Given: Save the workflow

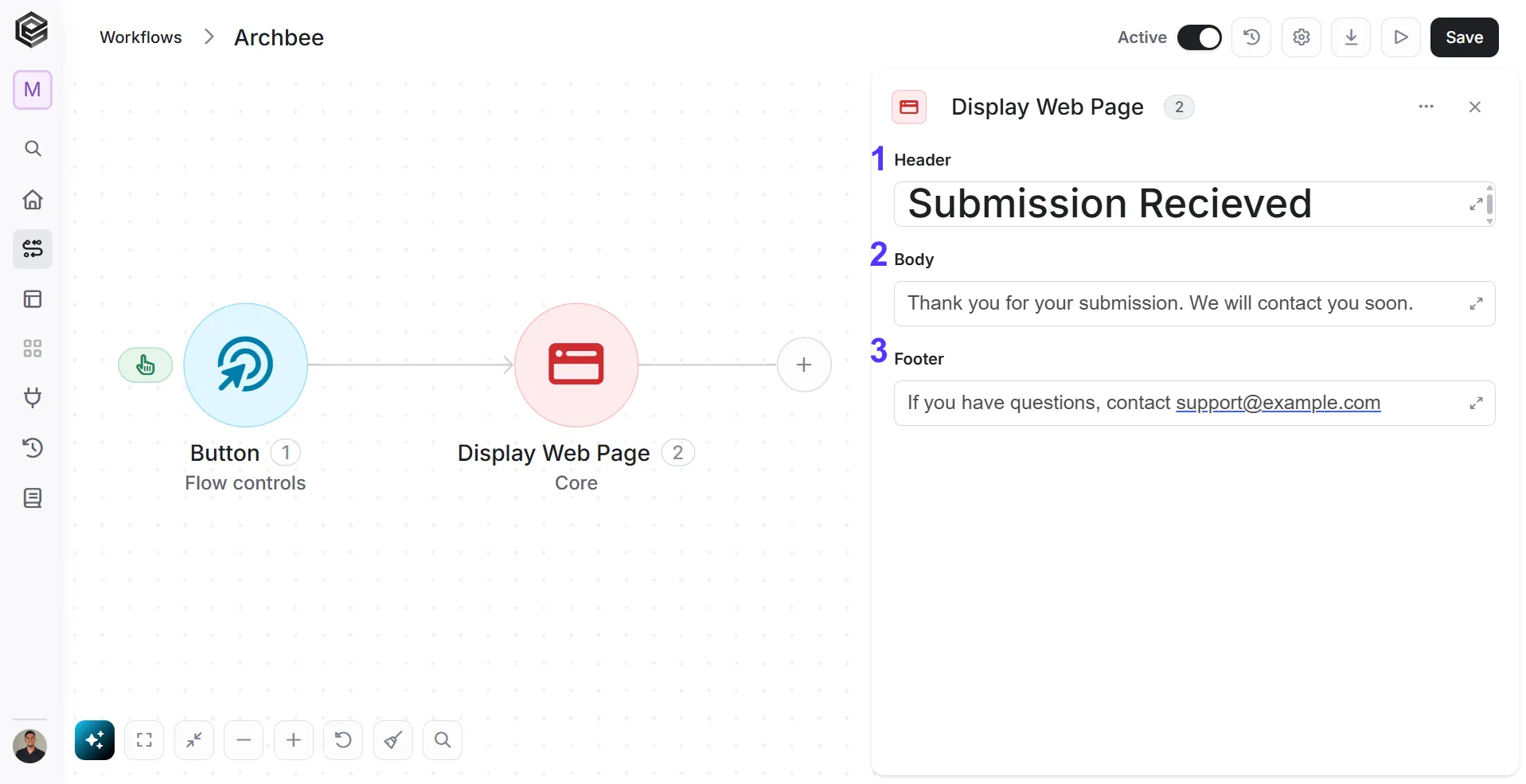Looking at the screenshot, I should pyautogui.click(x=1465, y=37).
